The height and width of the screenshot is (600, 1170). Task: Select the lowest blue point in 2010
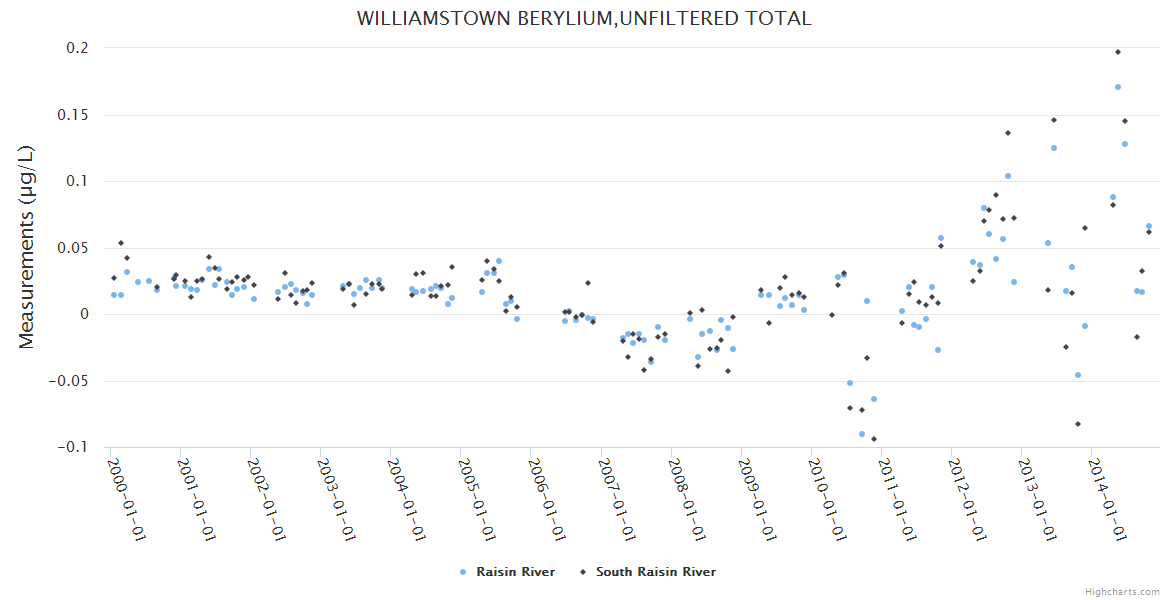pyautogui.click(x=861, y=434)
